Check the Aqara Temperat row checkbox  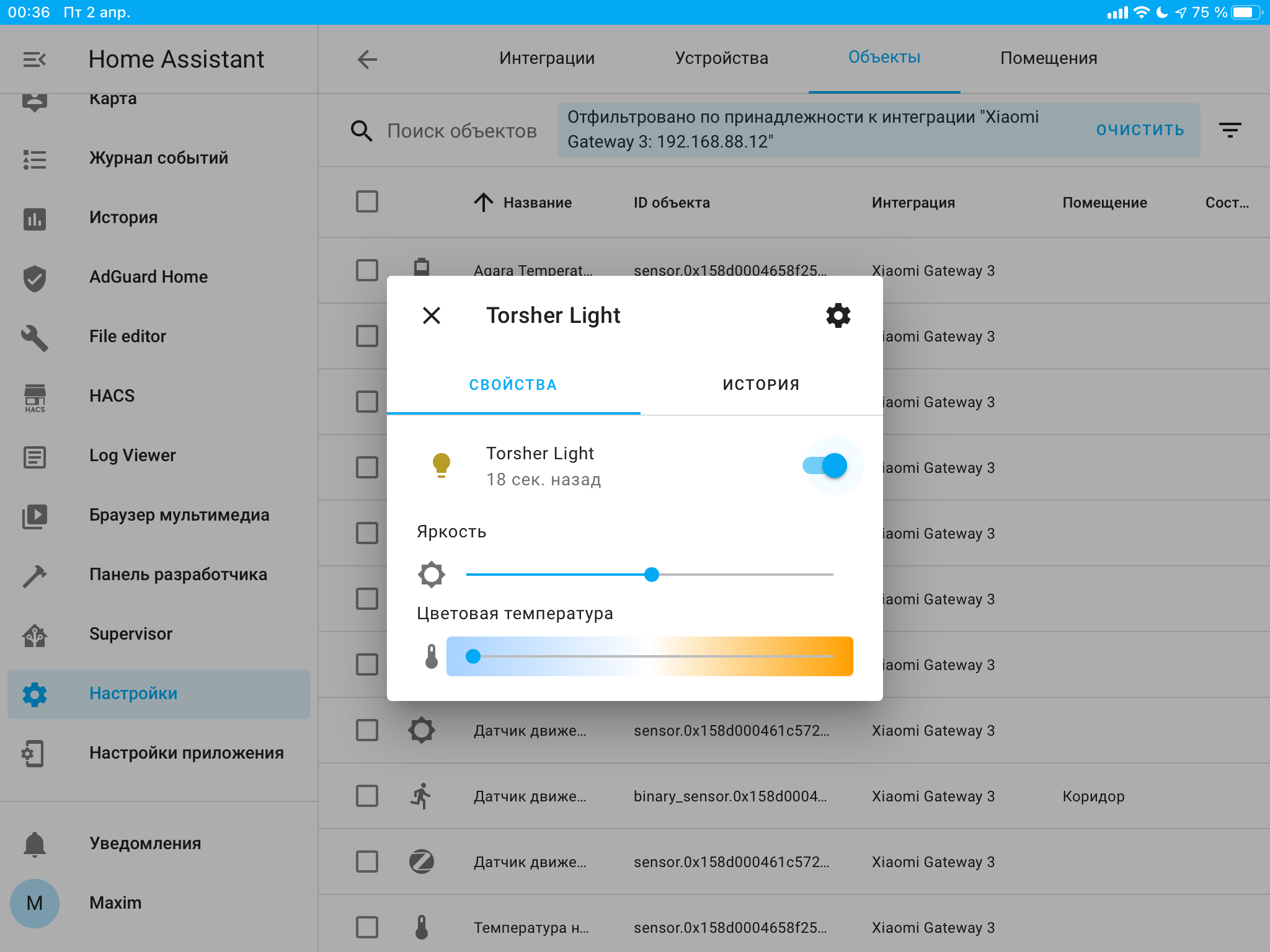point(367,270)
